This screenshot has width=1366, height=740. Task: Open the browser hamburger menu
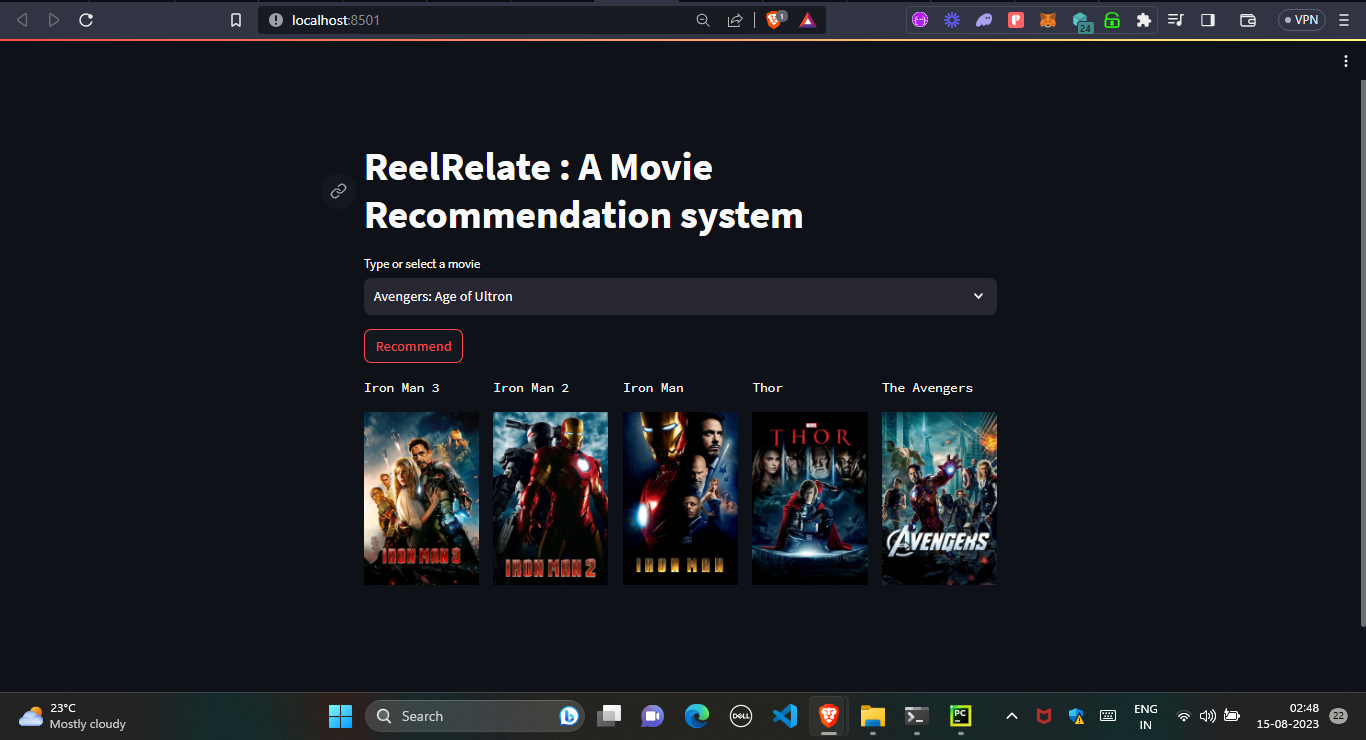tap(1343, 19)
